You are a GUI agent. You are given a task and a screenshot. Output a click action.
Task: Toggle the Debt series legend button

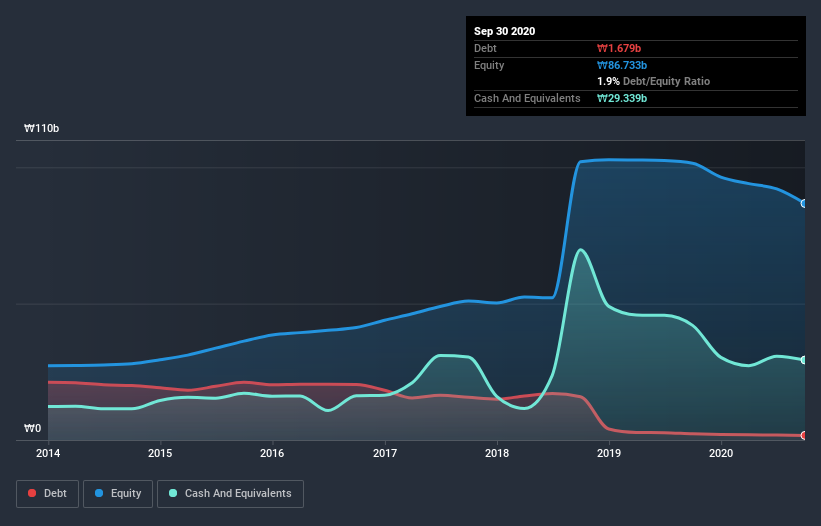pos(48,494)
